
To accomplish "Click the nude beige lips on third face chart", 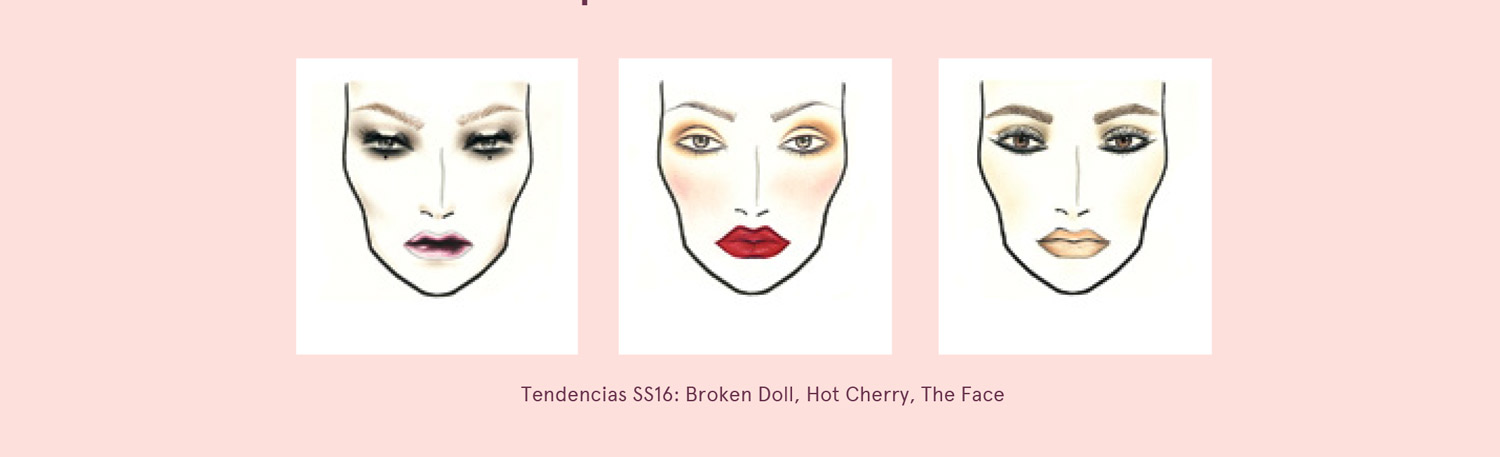I will (1073, 243).
